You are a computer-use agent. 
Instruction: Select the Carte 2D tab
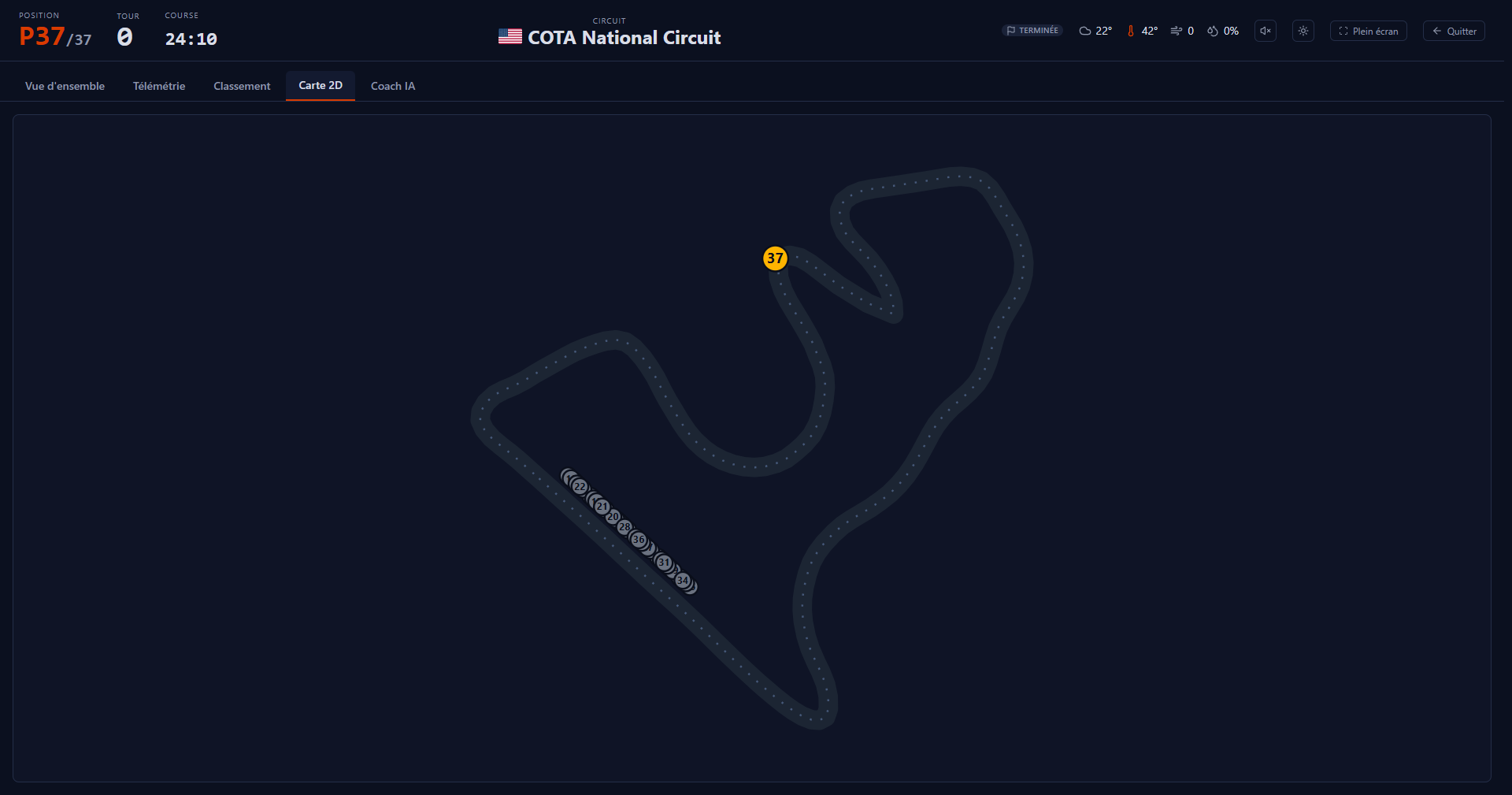point(321,85)
